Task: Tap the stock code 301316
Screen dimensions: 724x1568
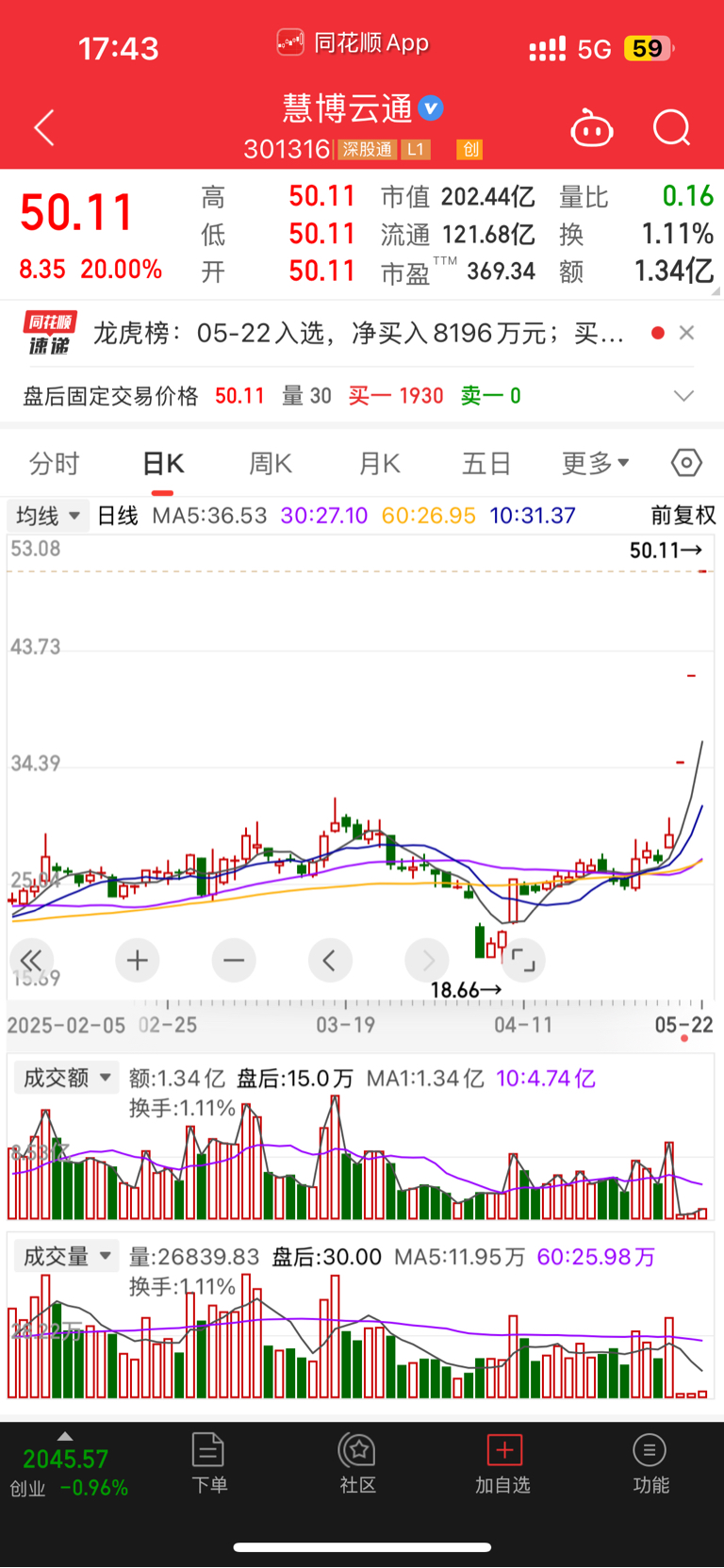Action: coord(287,149)
